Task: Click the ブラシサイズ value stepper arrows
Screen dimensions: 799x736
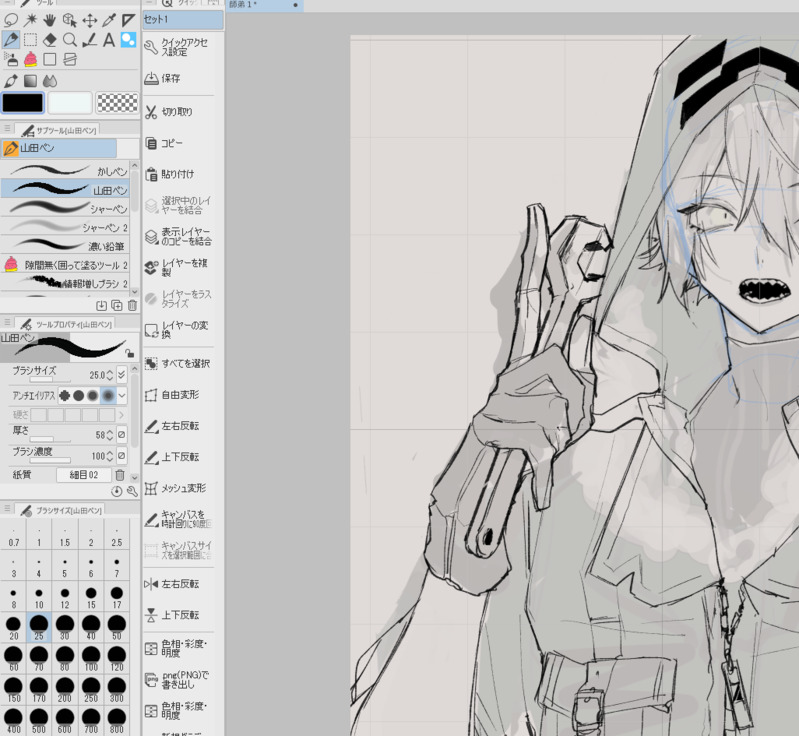Action: point(110,376)
